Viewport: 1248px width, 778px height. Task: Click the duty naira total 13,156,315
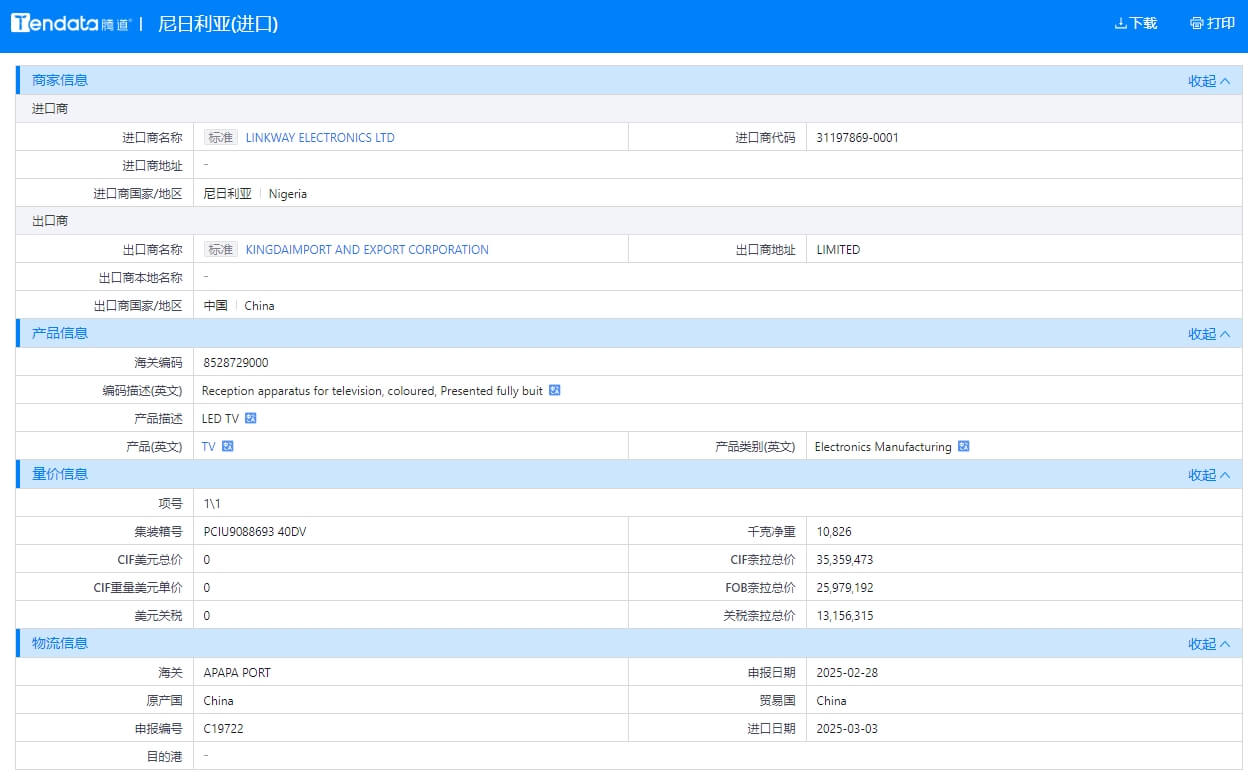845,616
